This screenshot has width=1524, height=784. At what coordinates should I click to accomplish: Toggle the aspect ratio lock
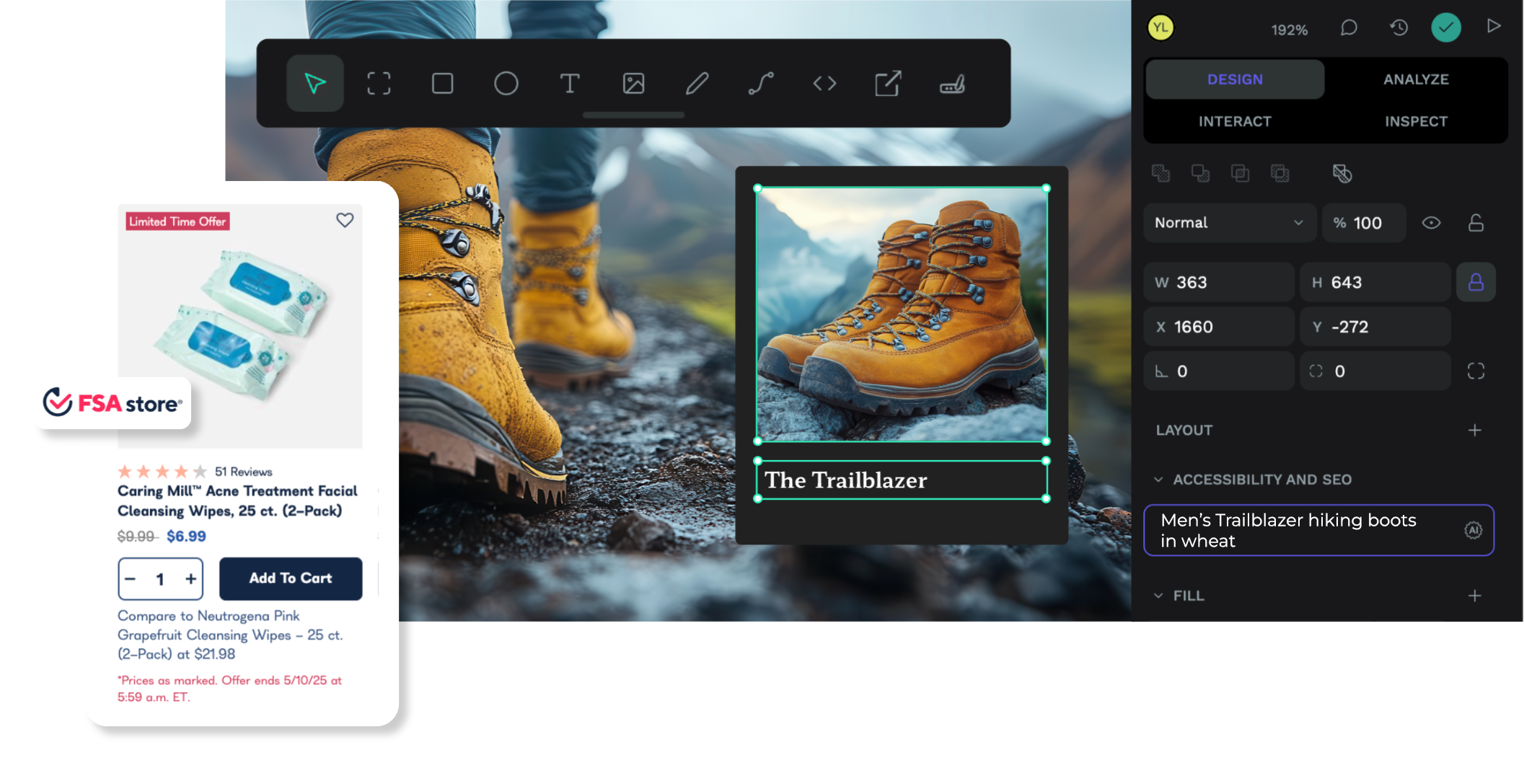click(x=1476, y=282)
